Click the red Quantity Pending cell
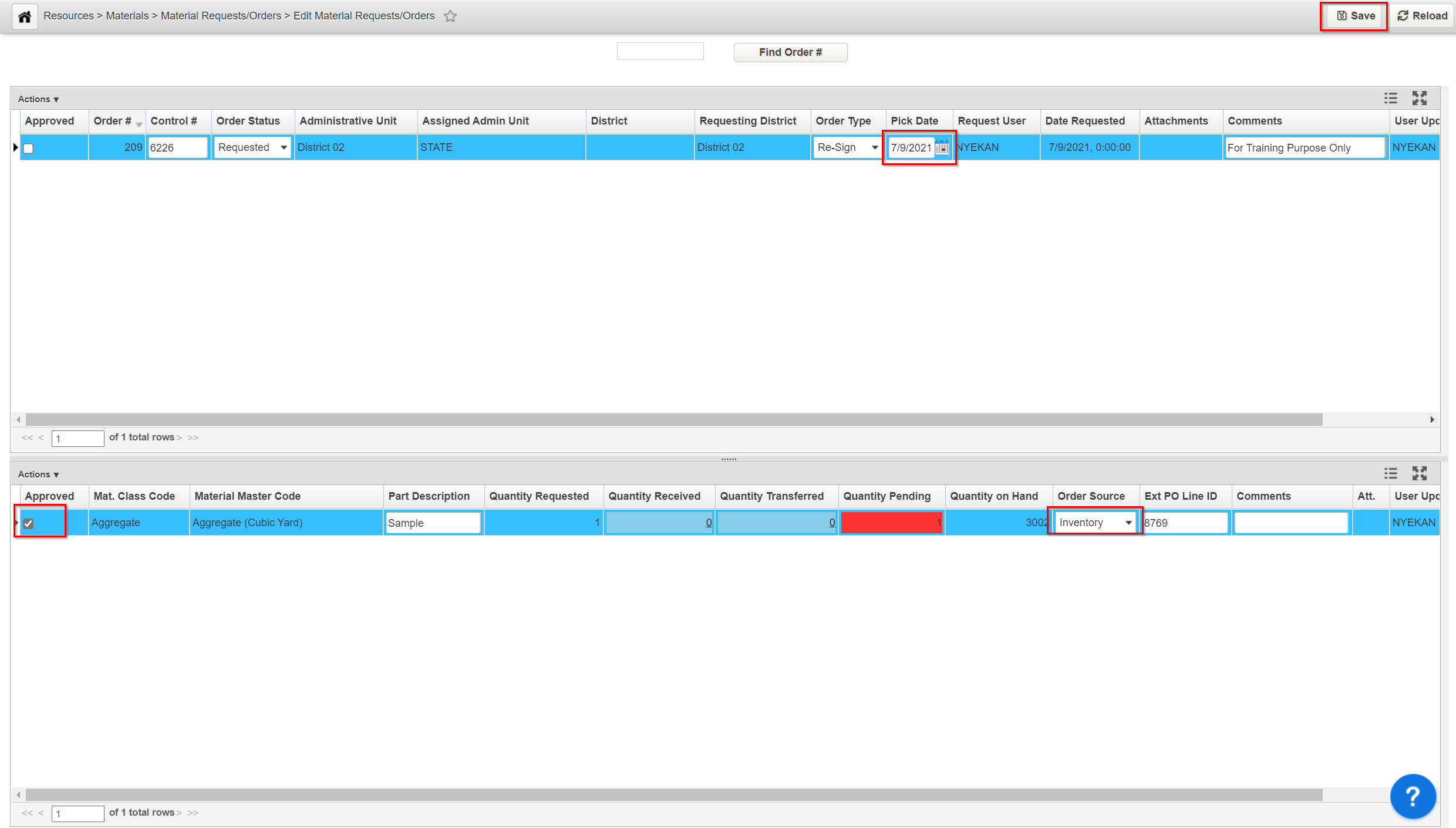 tap(891, 523)
